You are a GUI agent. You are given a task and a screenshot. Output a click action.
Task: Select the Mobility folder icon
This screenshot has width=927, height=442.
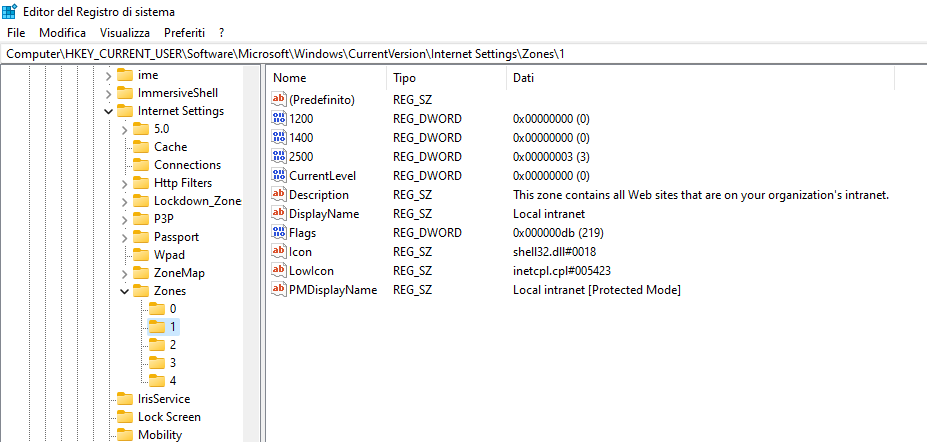point(125,435)
